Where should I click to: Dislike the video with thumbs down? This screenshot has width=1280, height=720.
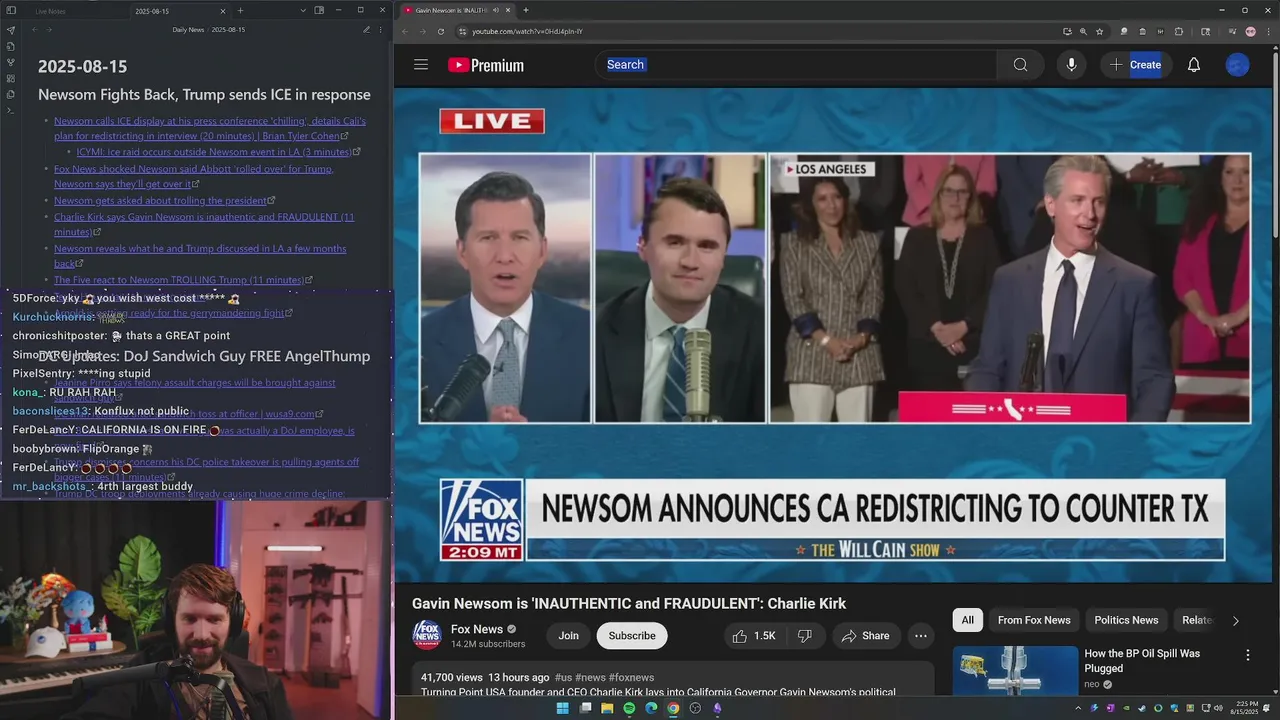804,636
